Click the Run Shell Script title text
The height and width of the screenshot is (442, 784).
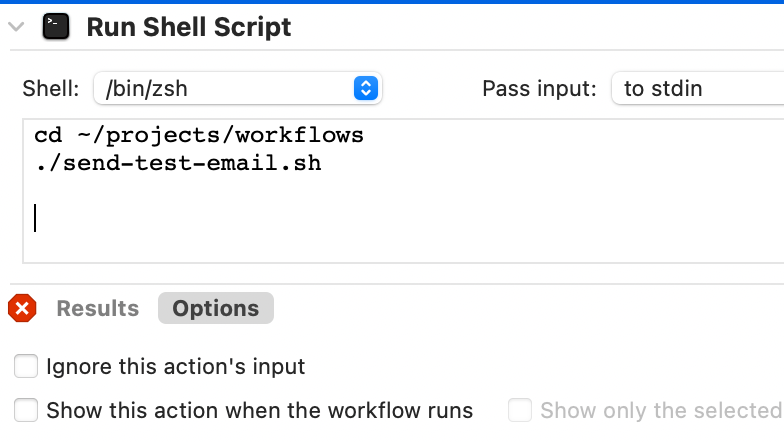tap(188, 27)
